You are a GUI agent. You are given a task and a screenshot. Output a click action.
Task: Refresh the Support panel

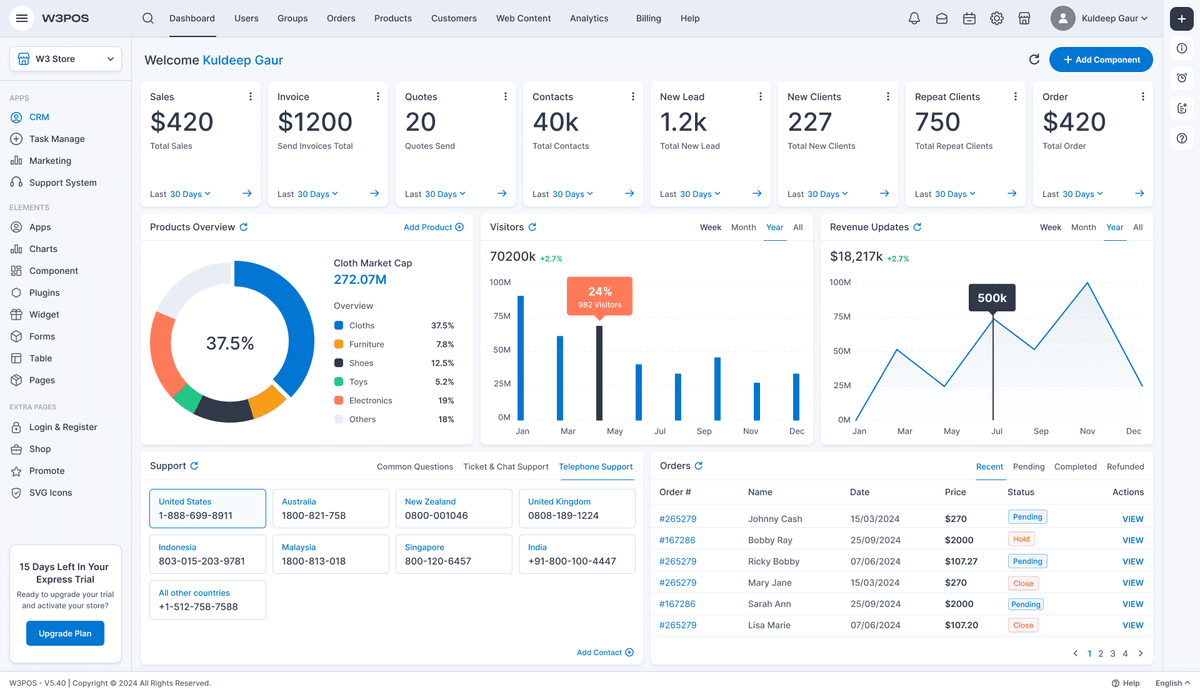pos(194,466)
